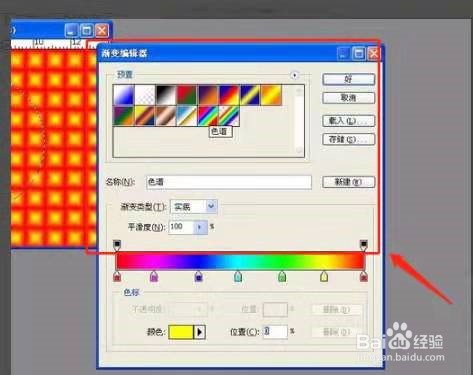Open the yellow 颜色 color swatch

[181, 332]
